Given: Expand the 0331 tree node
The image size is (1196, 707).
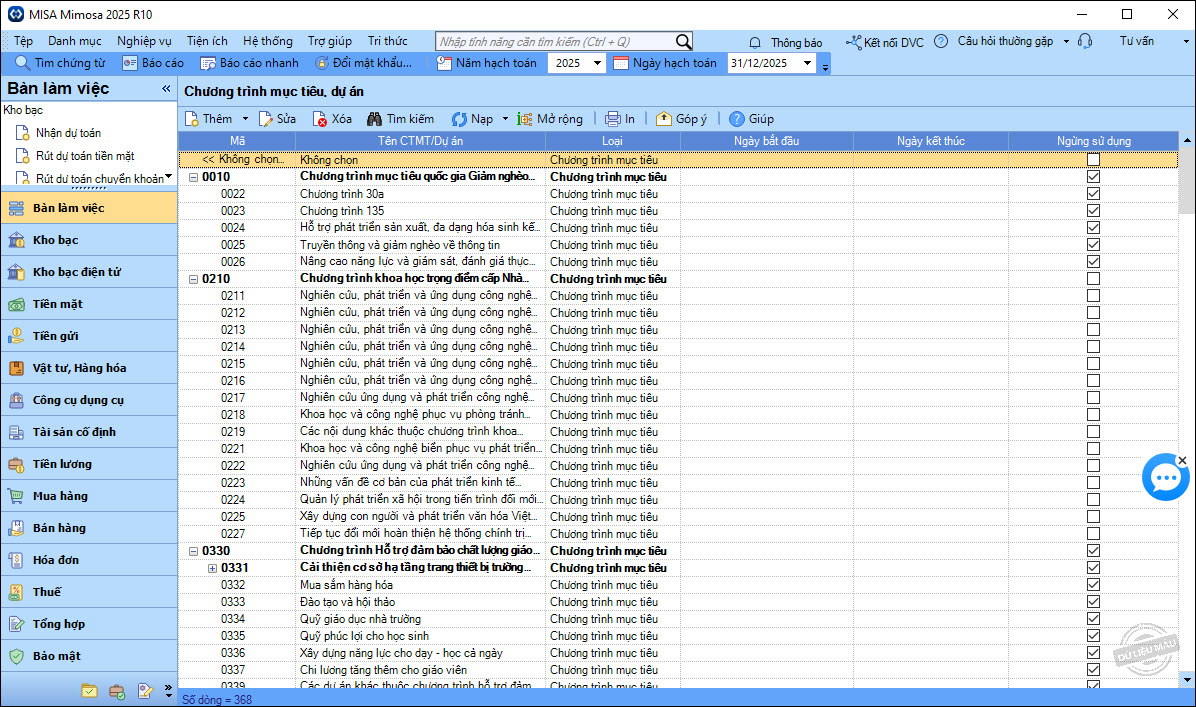Looking at the screenshot, I should coord(212,568).
